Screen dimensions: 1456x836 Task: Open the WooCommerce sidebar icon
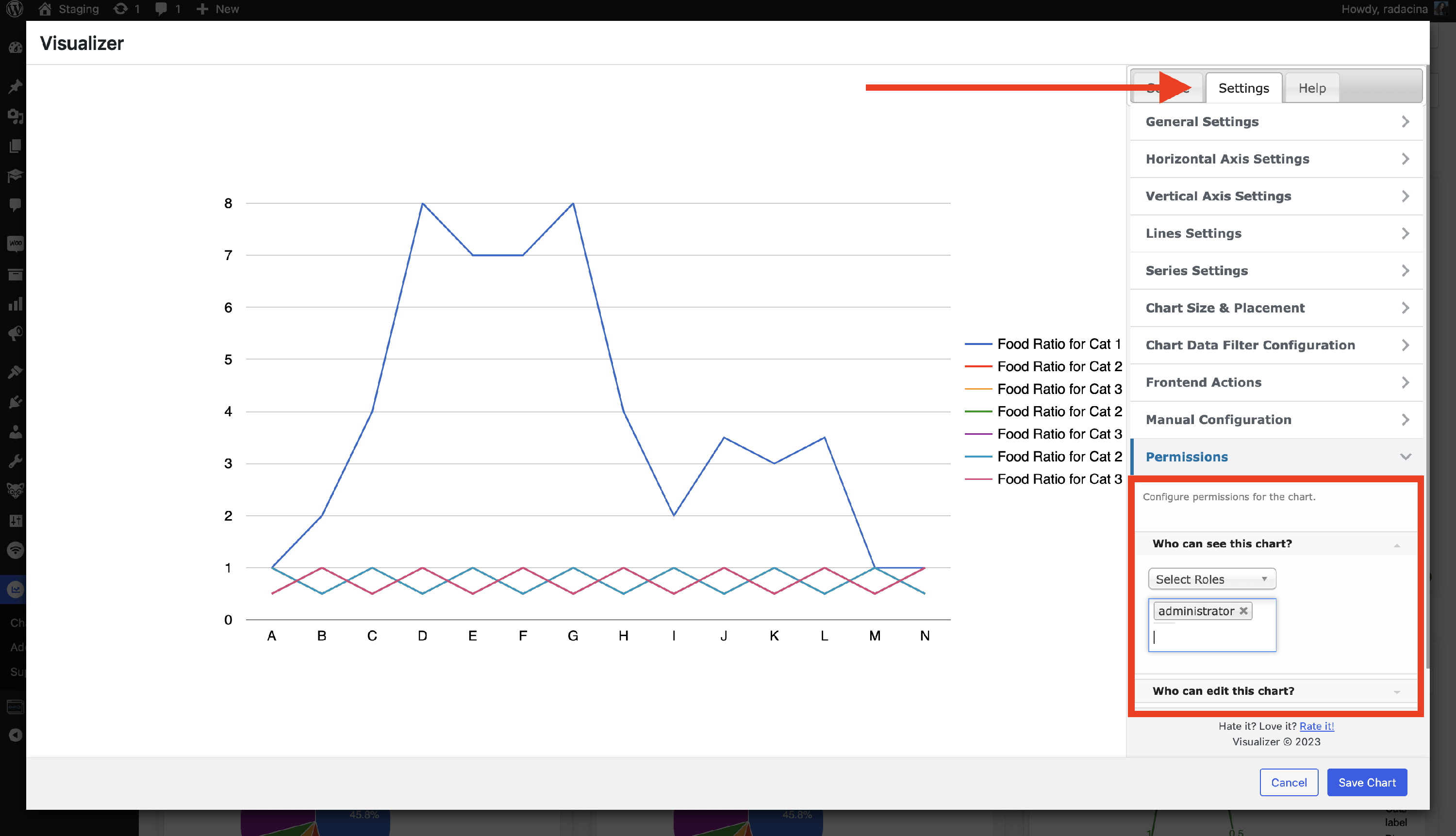[x=16, y=244]
